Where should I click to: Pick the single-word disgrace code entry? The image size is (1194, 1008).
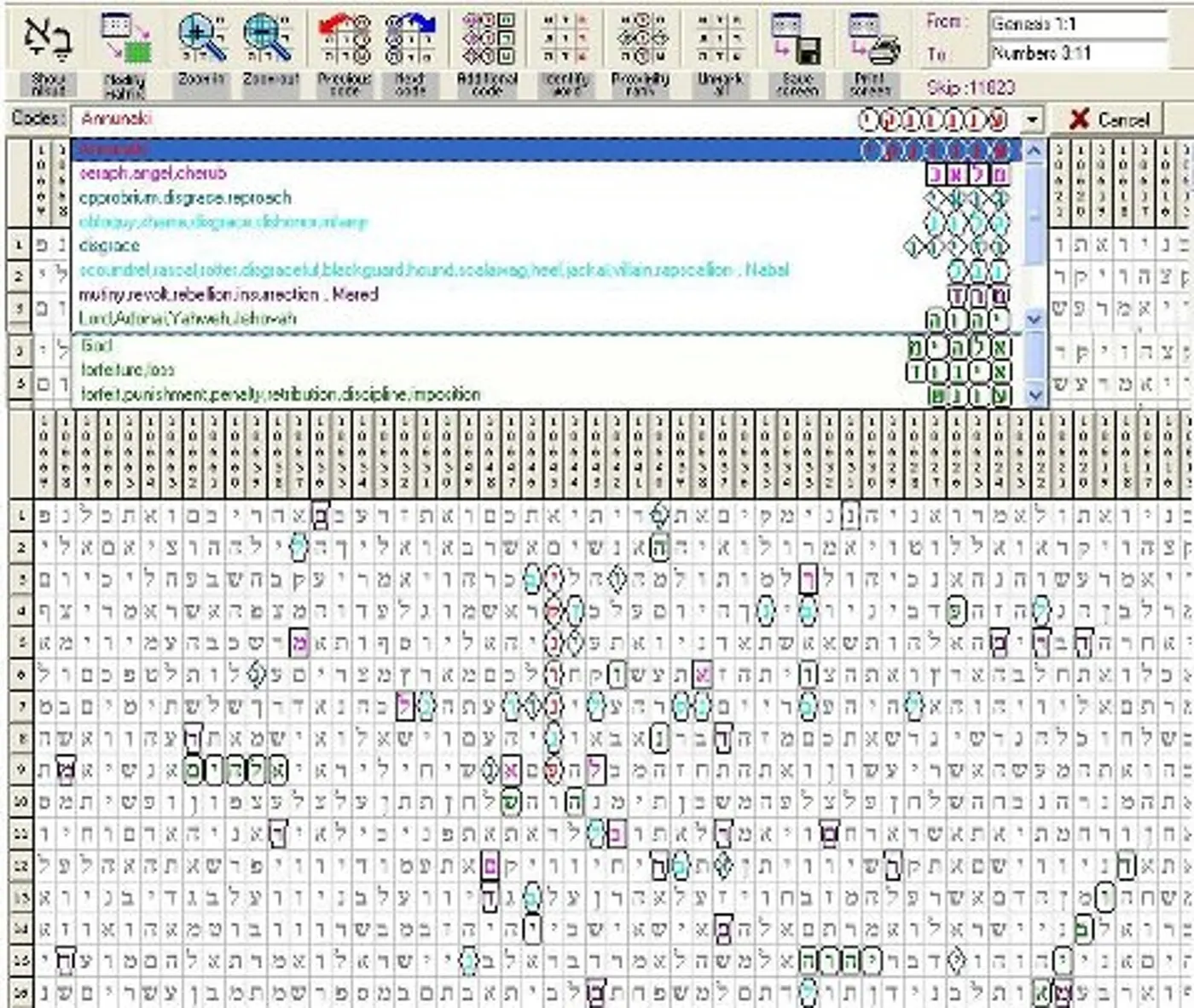coord(547,246)
